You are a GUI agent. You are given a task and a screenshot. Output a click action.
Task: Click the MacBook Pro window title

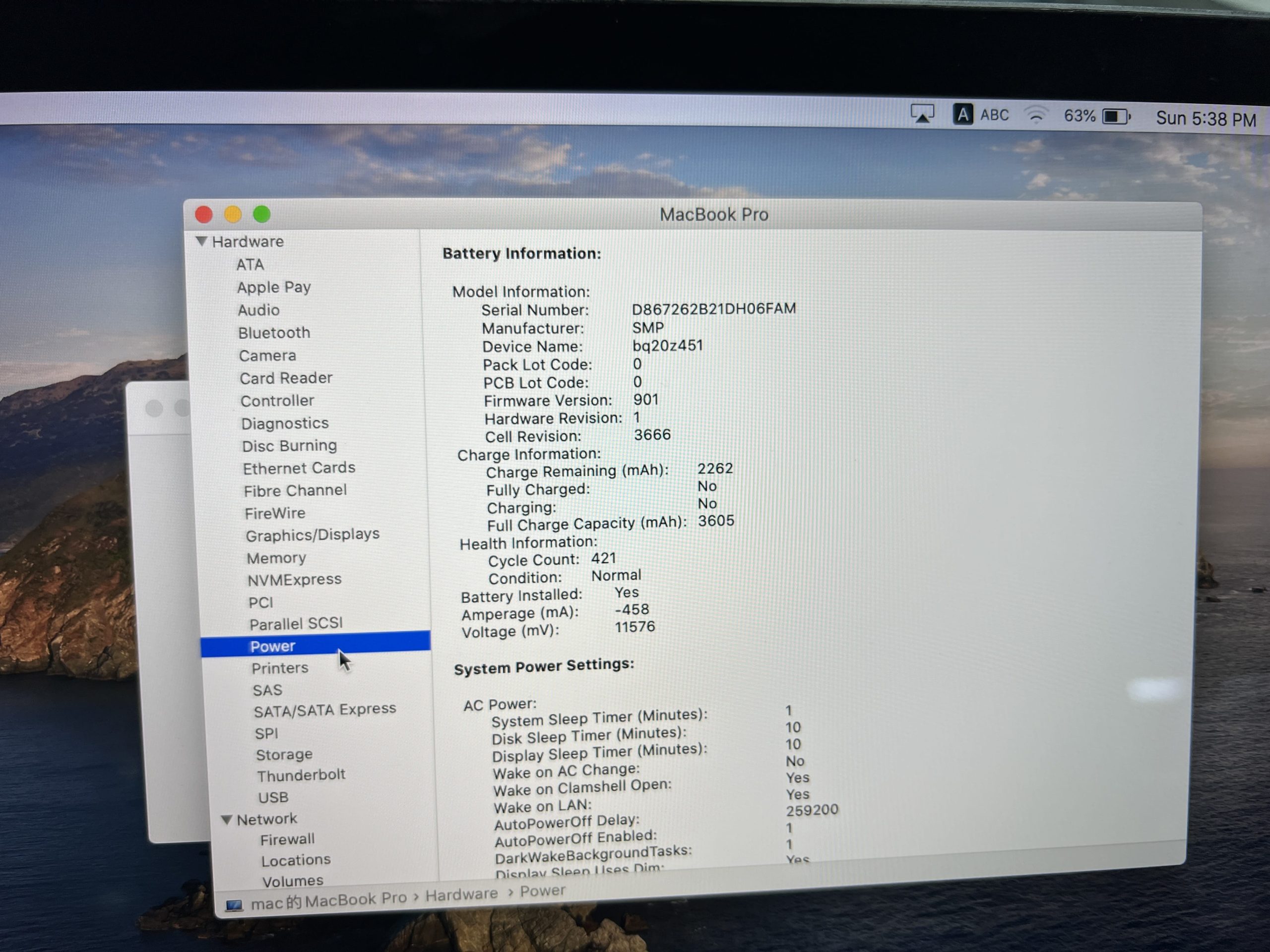pos(714,215)
